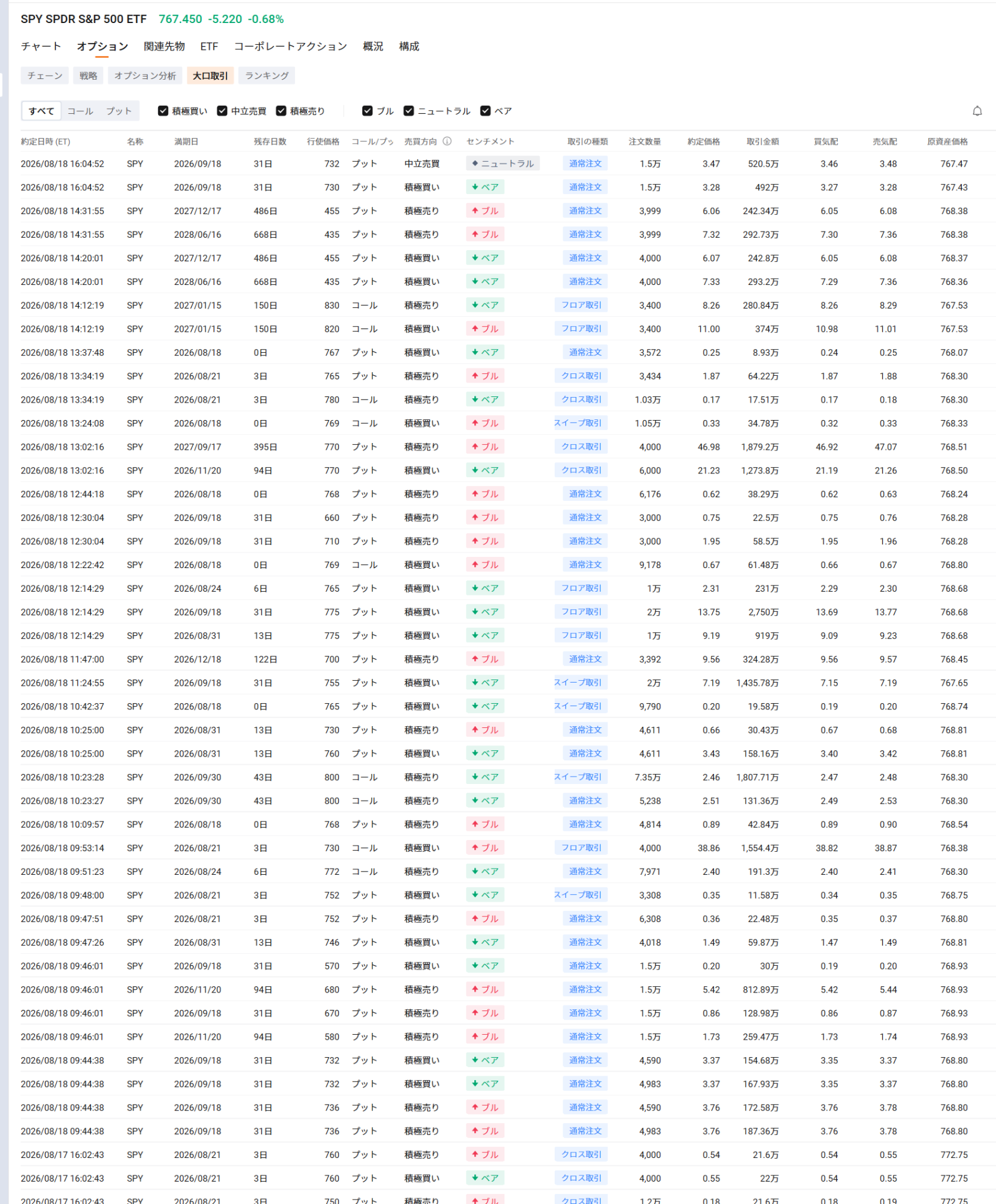This screenshot has height=1204, width=996.
Task: Filter by プット options only
Action: point(119,111)
